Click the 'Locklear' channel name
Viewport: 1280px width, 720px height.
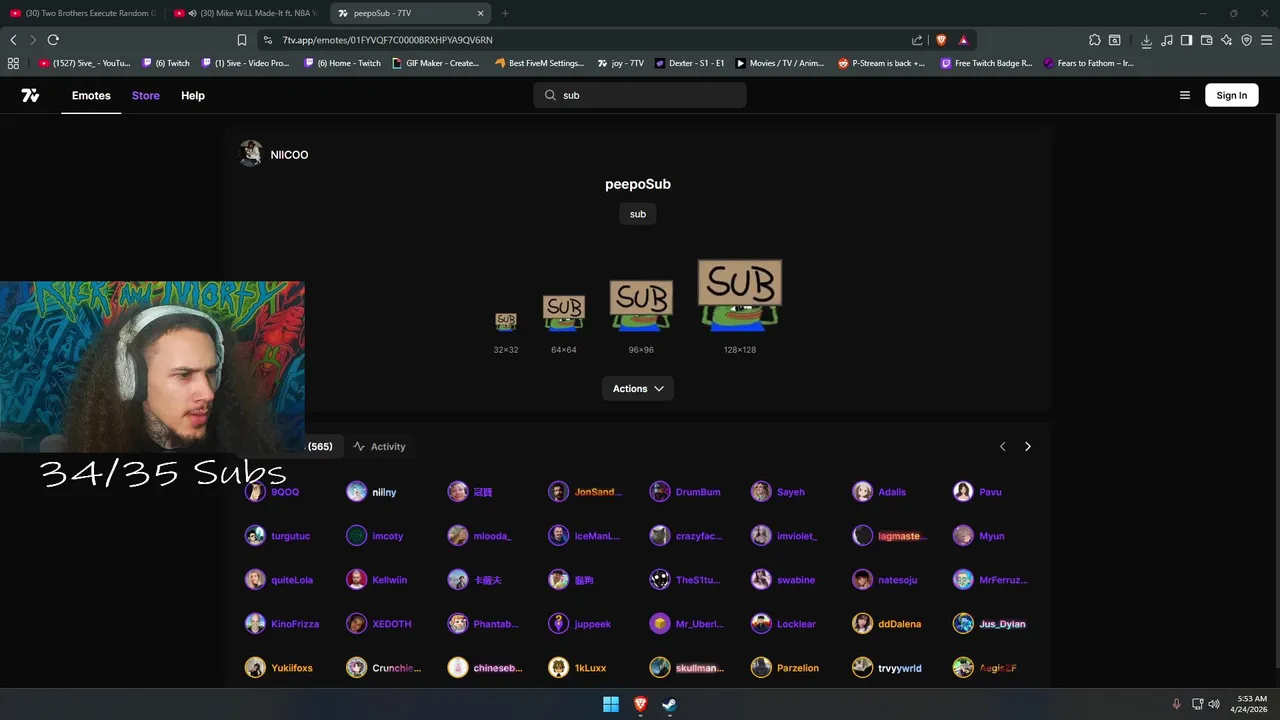click(x=797, y=624)
